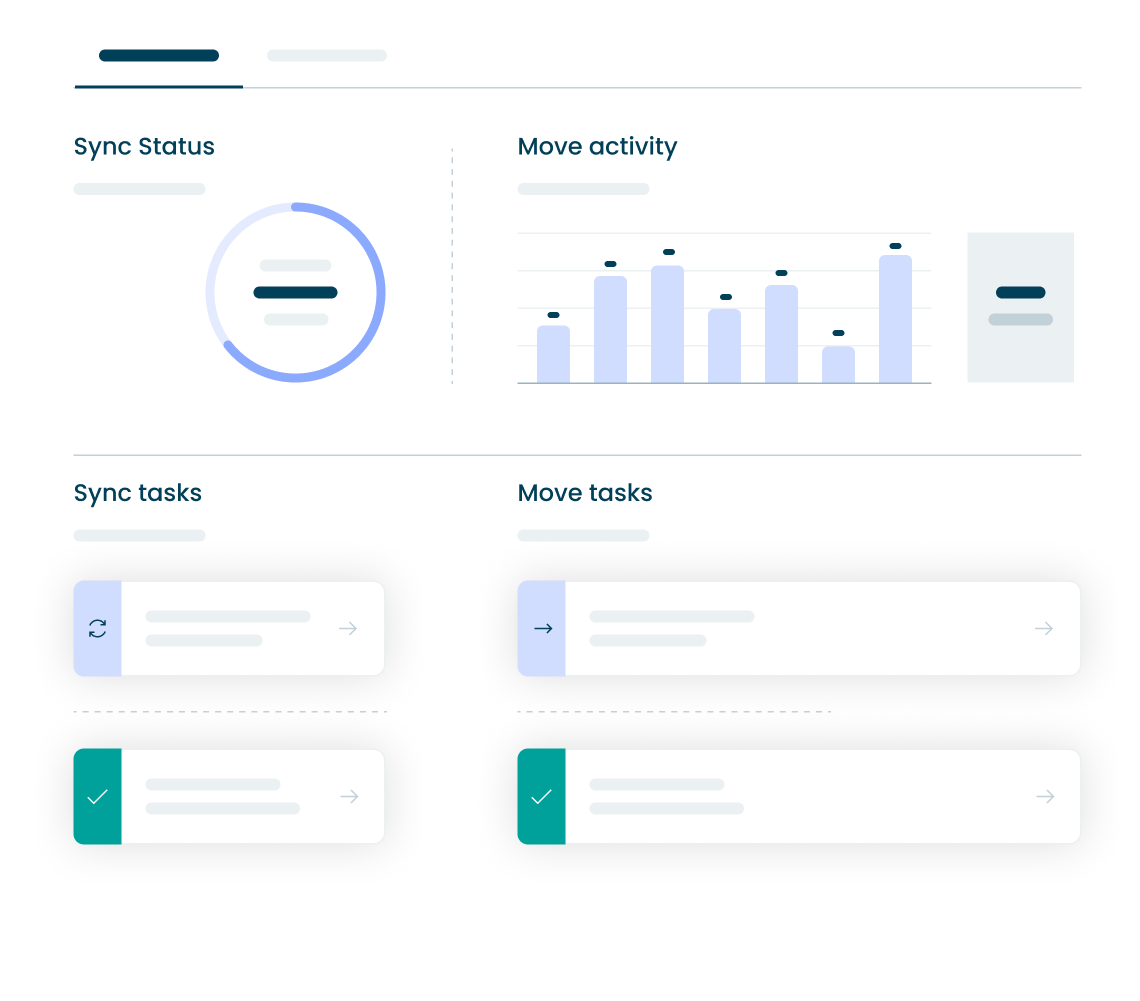Click the green checkmark on completed Sync task

pyautogui.click(x=97, y=796)
